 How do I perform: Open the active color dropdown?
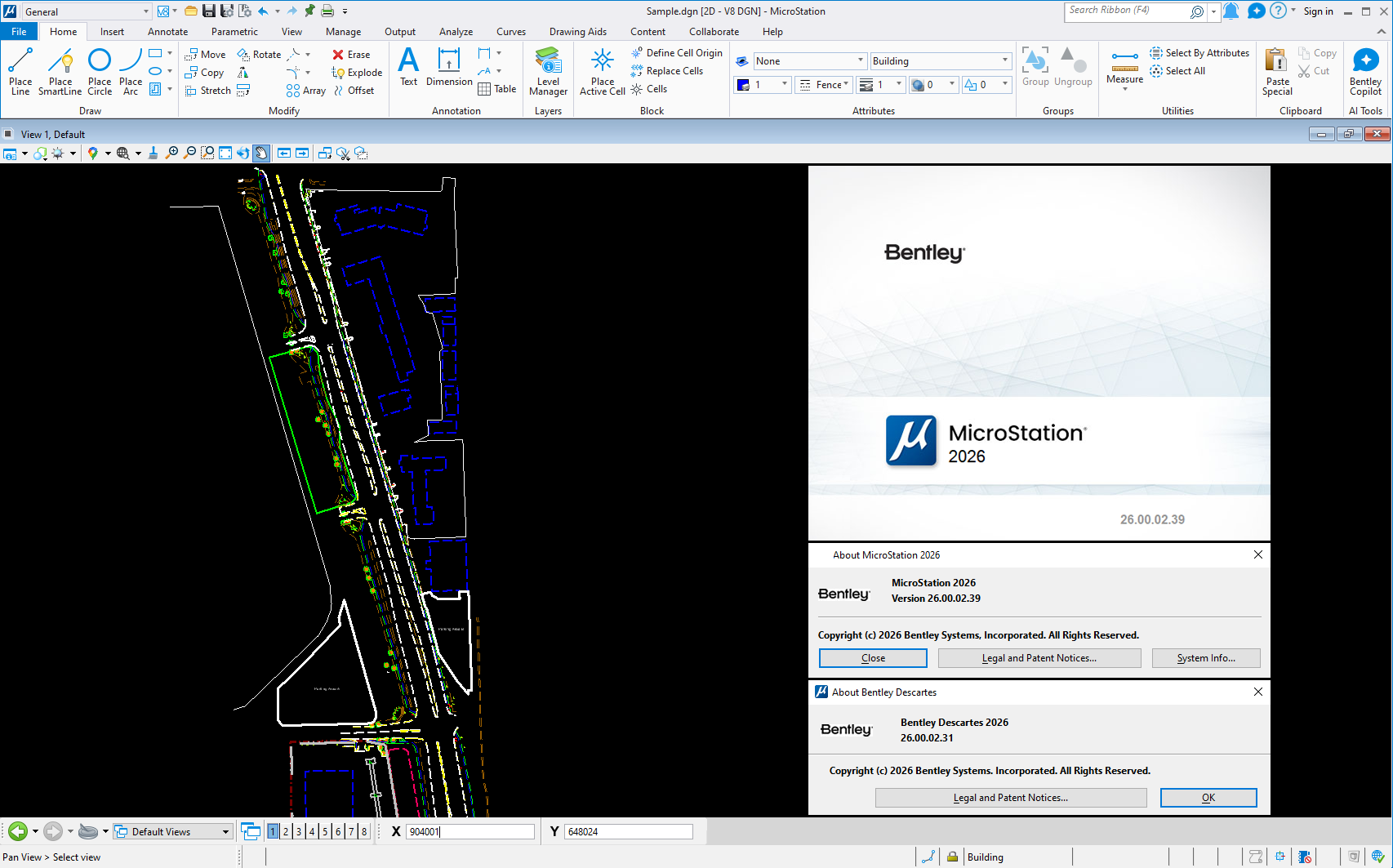[763, 84]
